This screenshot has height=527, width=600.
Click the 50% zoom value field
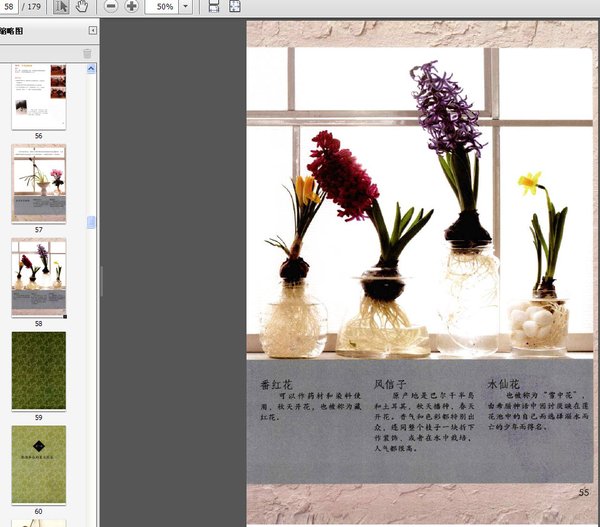coord(162,7)
